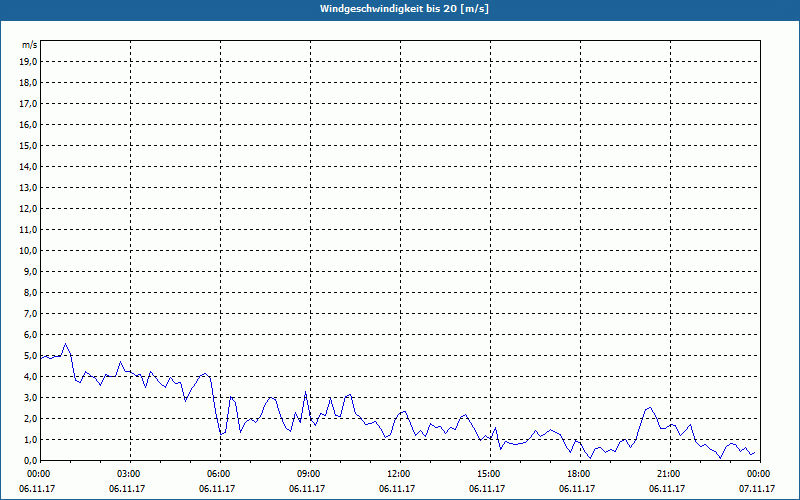Viewport: 800px width, 500px height.
Task: Click the 10,0 y-axis value
Action: click(x=29, y=251)
